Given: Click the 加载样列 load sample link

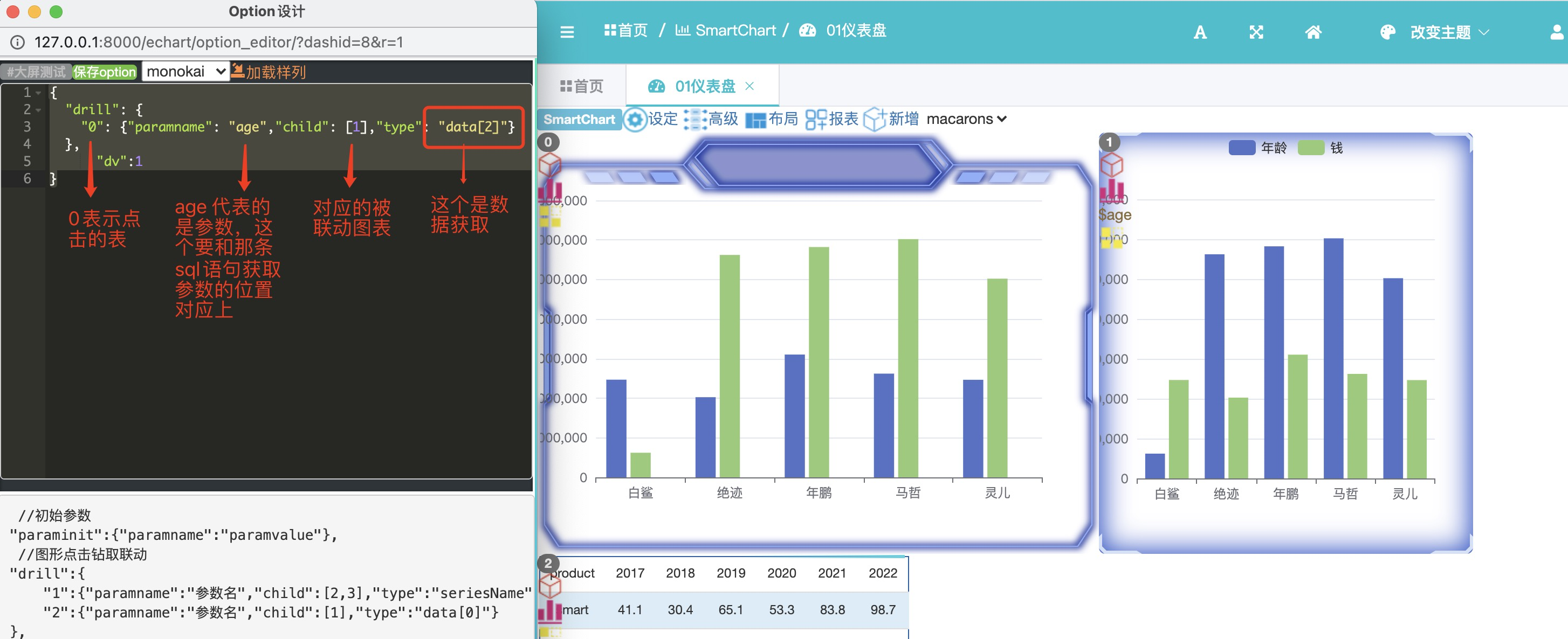Looking at the screenshot, I should coord(269,72).
